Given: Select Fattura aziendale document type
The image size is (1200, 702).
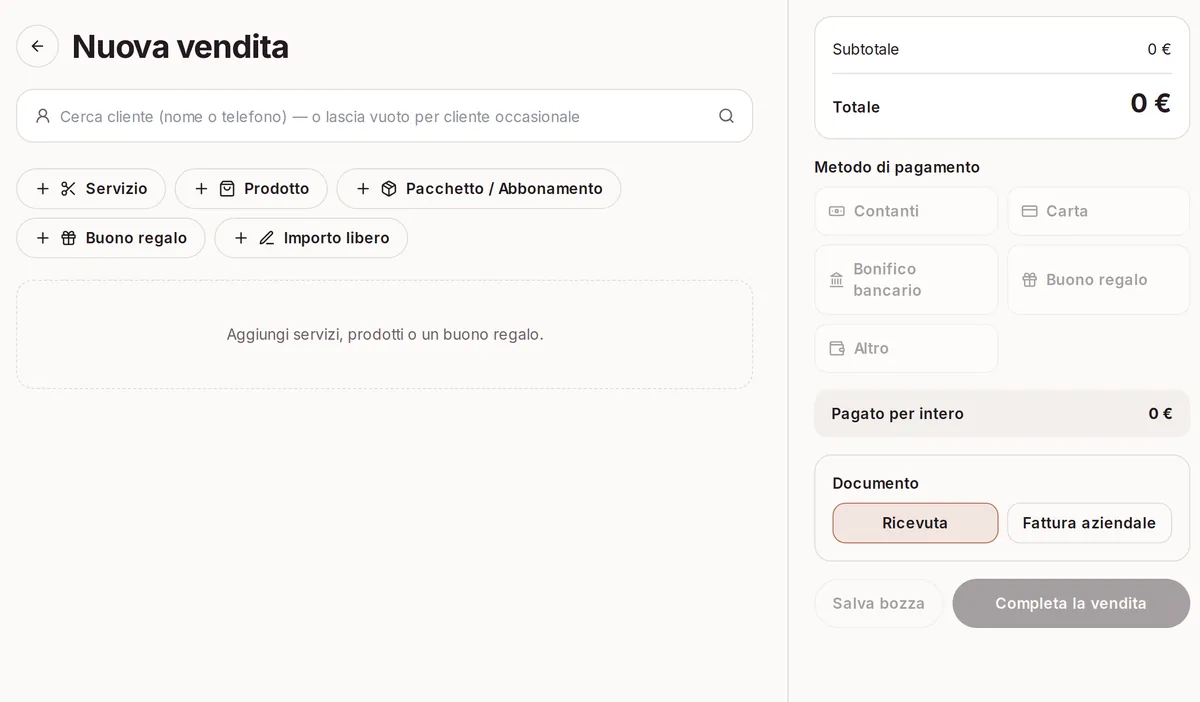Looking at the screenshot, I should click(1089, 523).
